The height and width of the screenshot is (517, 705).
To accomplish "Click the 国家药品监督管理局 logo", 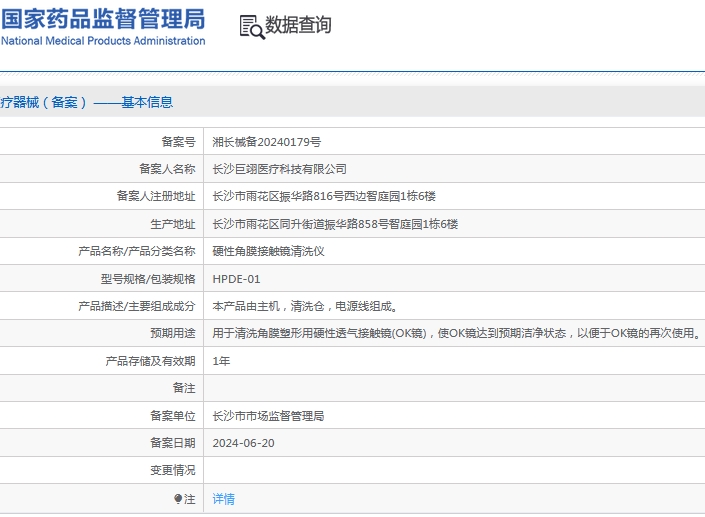I will click(x=103, y=19).
